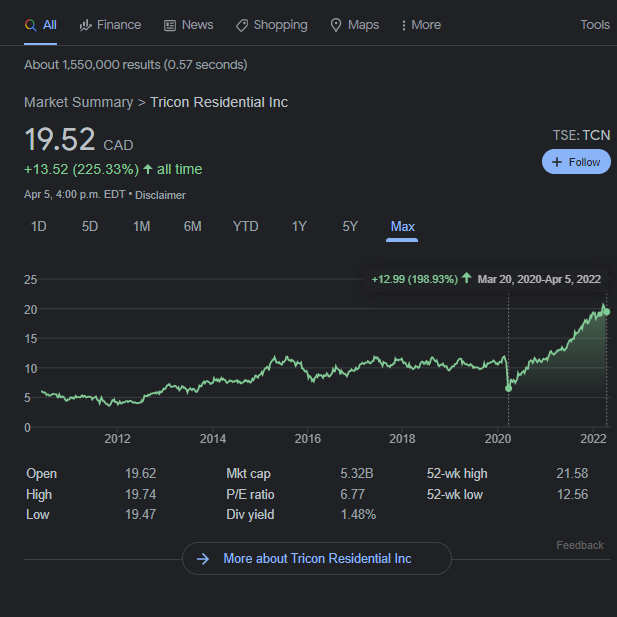Click the +13.52 (225.33%) all time change
This screenshot has width=617, height=617.
click(113, 169)
